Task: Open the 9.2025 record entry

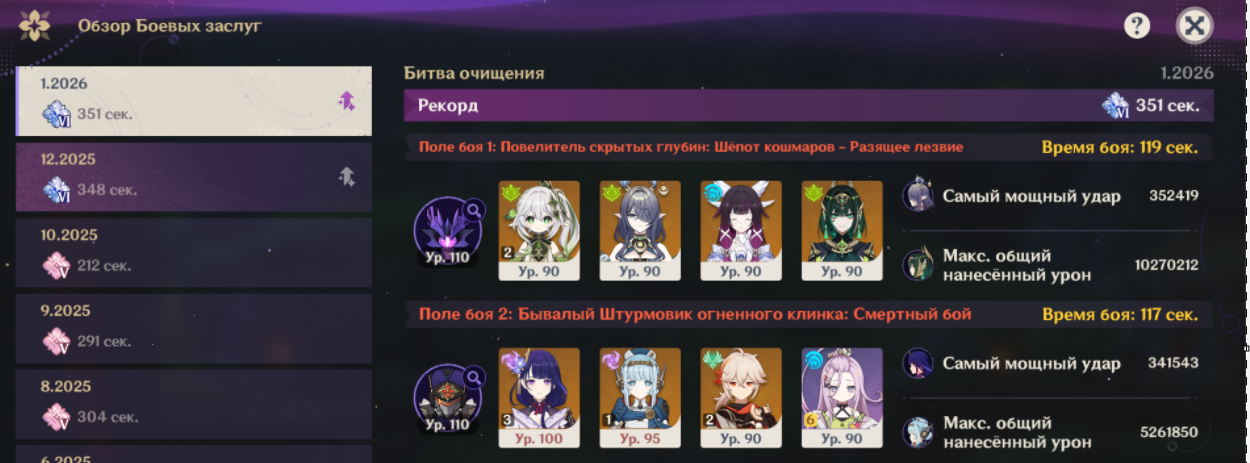Action: [194, 328]
